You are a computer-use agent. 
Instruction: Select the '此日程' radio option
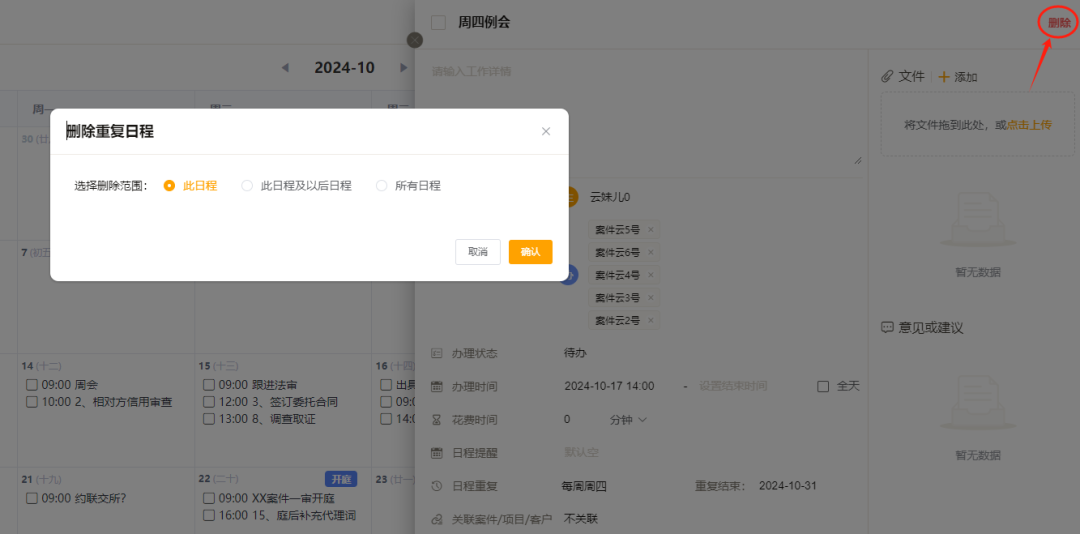[169, 185]
